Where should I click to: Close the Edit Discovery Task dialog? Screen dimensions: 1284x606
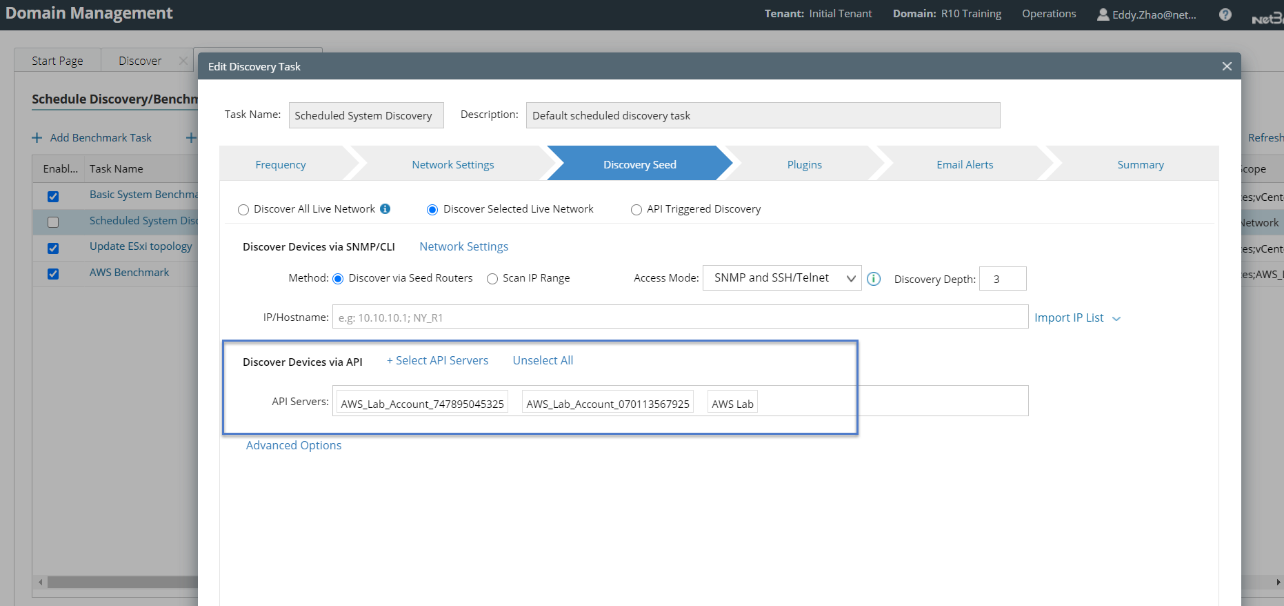(1227, 66)
